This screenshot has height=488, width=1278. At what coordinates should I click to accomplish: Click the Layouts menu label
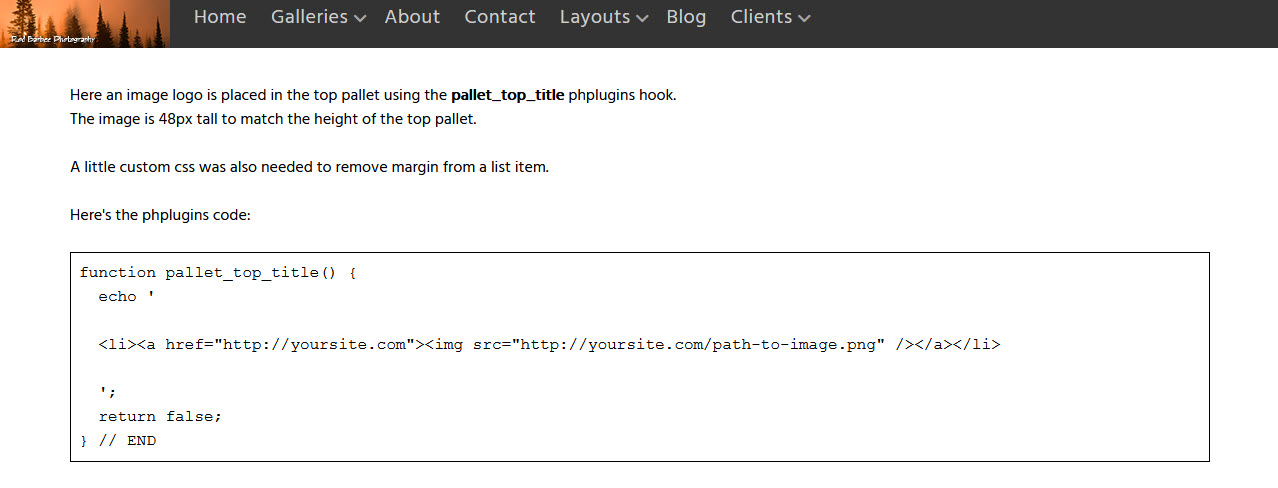point(595,17)
